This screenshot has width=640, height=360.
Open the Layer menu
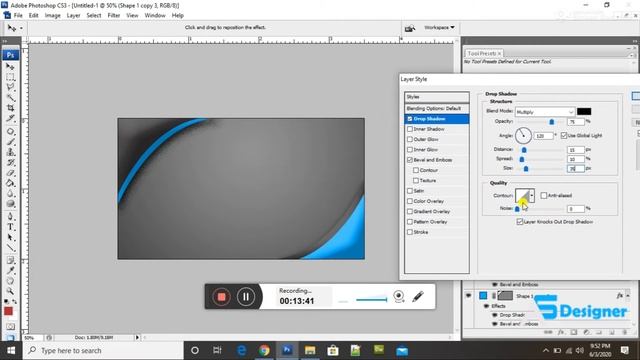[73, 15]
